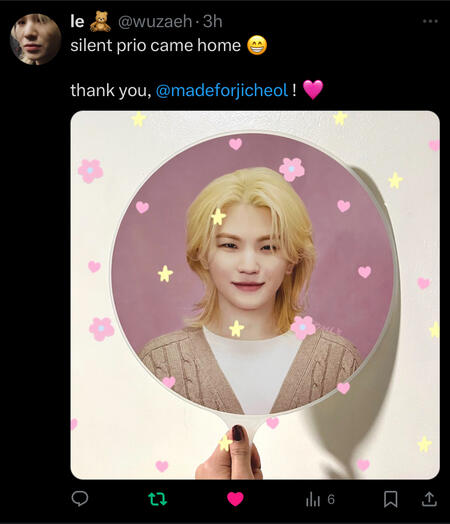The width and height of the screenshot is (450, 524).
Task: Open the author's profile avatar
Action: click(x=35, y=39)
